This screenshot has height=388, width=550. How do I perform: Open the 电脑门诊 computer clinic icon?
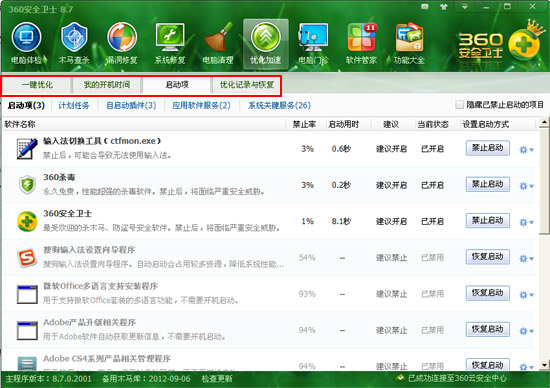(313, 43)
